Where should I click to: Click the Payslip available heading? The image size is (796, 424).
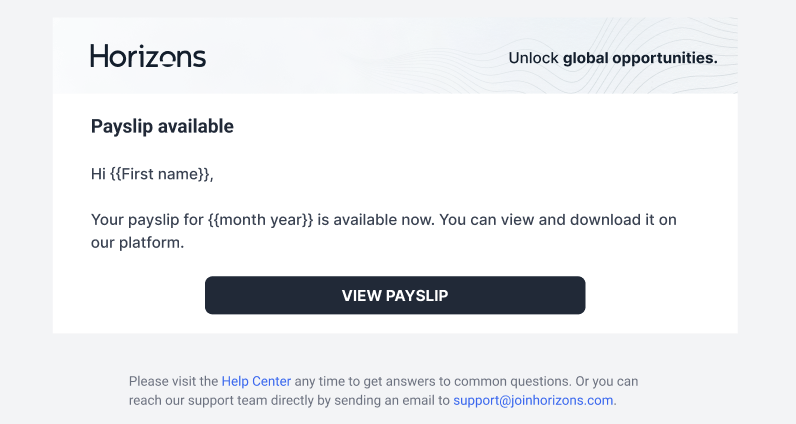[x=162, y=126]
